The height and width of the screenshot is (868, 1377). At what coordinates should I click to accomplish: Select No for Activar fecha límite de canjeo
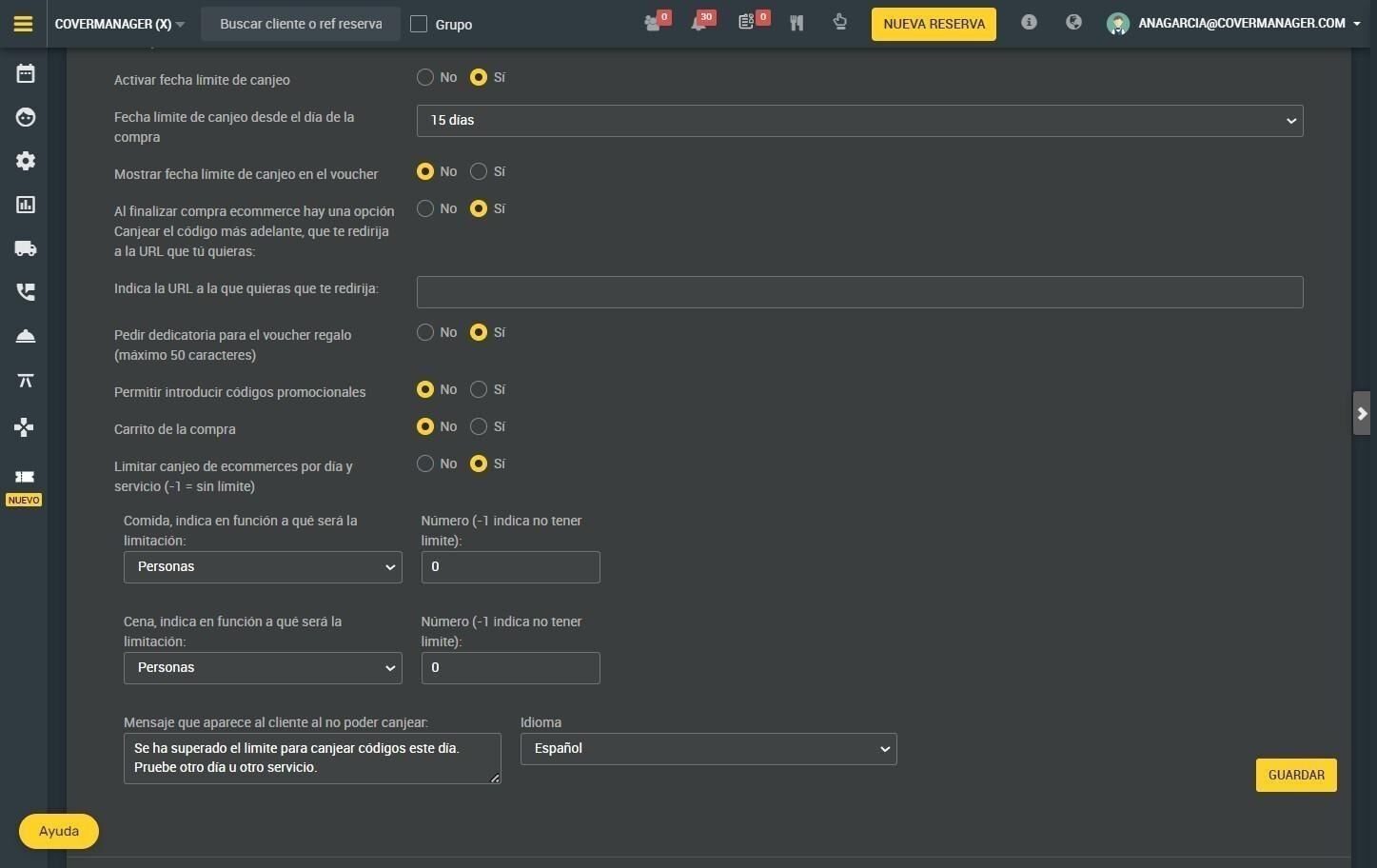pyautogui.click(x=425, y=77)
